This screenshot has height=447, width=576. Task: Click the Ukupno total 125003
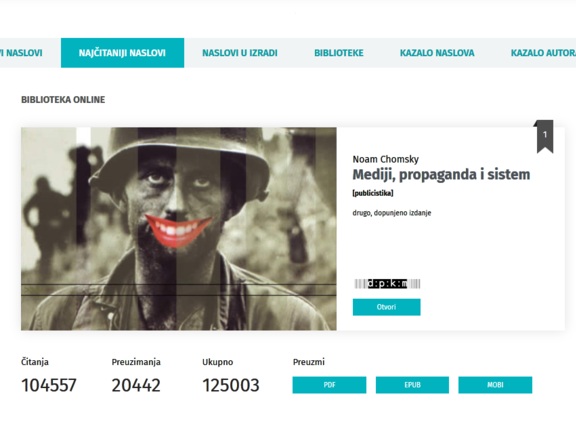(231, 385)
